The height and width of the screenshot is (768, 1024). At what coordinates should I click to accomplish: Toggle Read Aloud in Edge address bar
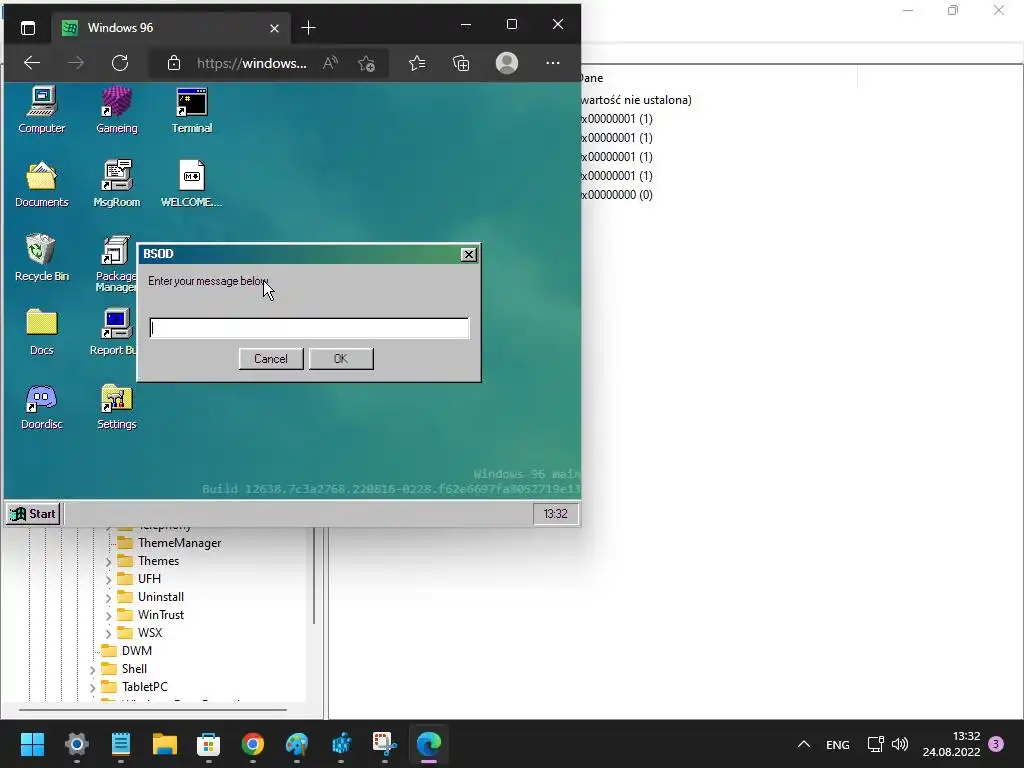(330, 63)
